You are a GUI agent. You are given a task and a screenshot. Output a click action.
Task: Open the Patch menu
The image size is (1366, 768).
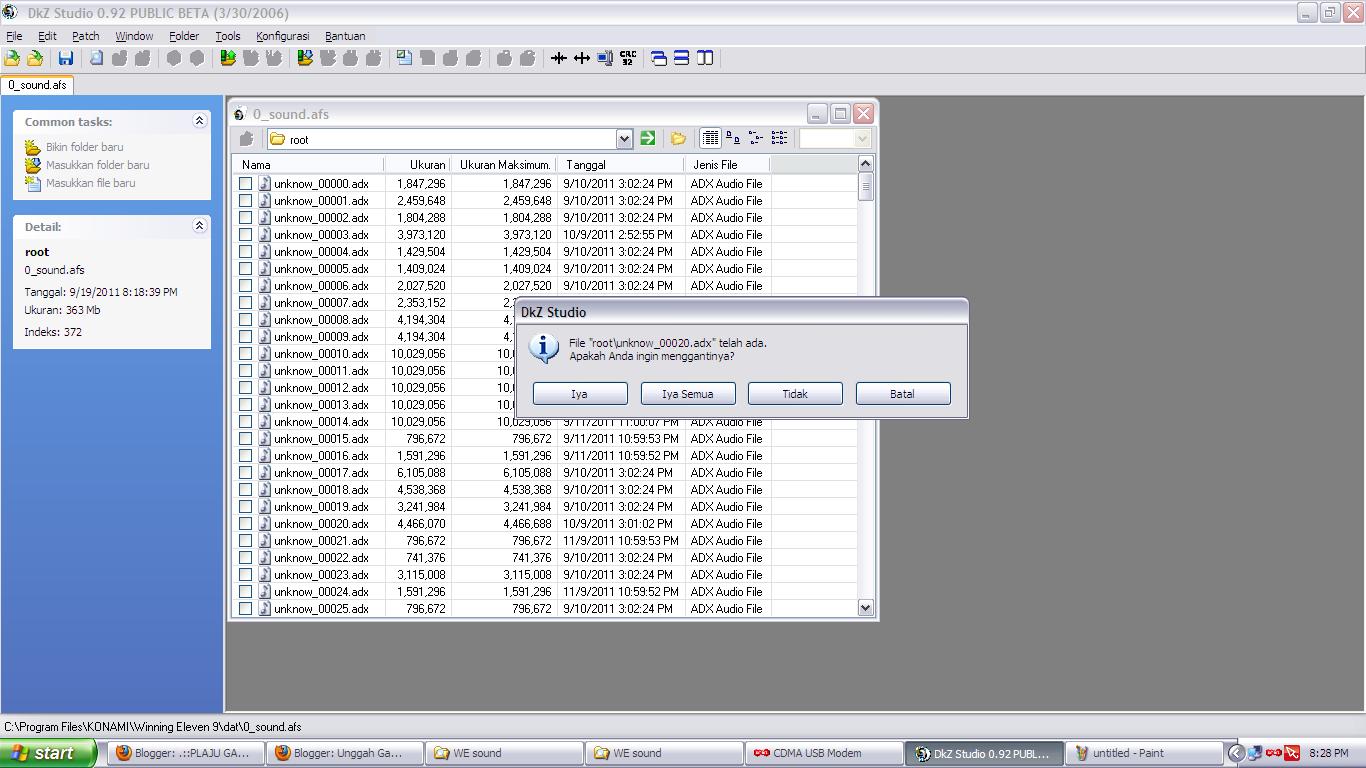pos(86,36)
